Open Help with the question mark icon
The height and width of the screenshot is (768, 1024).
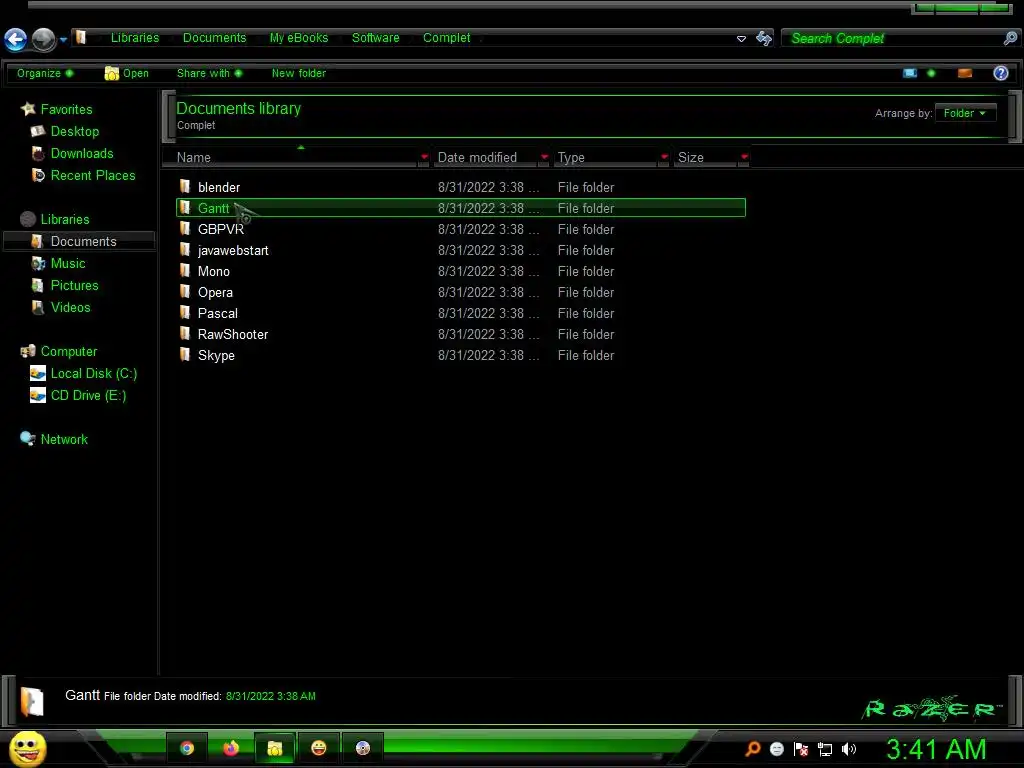coord(1000,73)
